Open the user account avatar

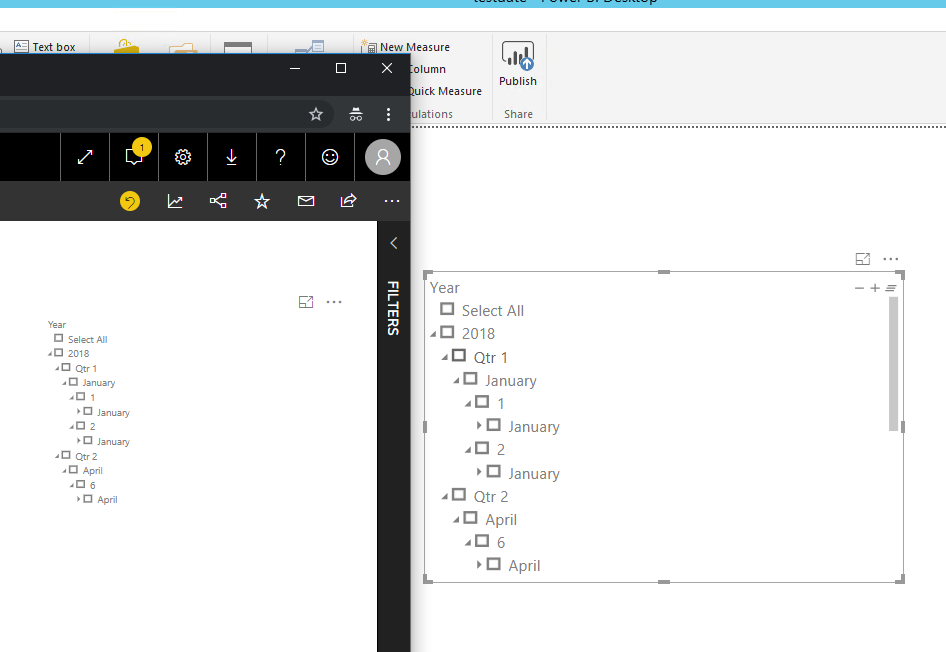tap(383, 157)
